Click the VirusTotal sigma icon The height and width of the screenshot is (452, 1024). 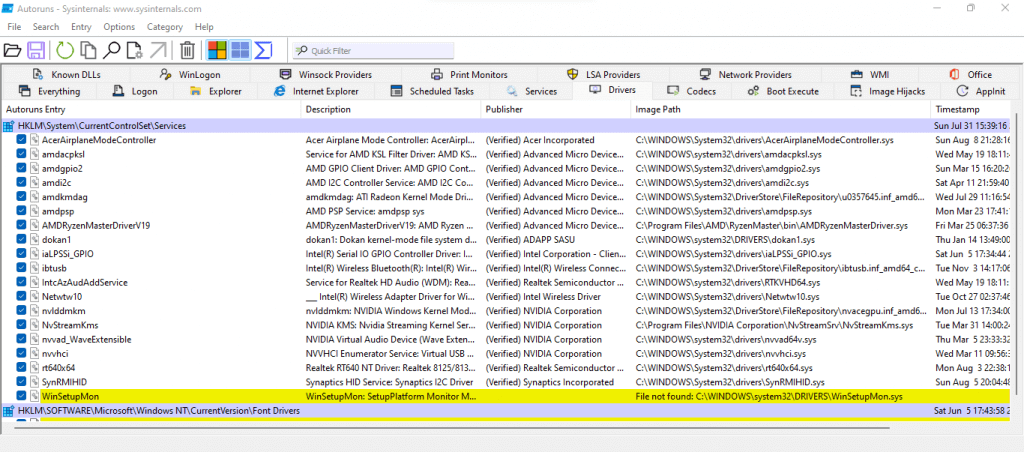click(264, 50)
